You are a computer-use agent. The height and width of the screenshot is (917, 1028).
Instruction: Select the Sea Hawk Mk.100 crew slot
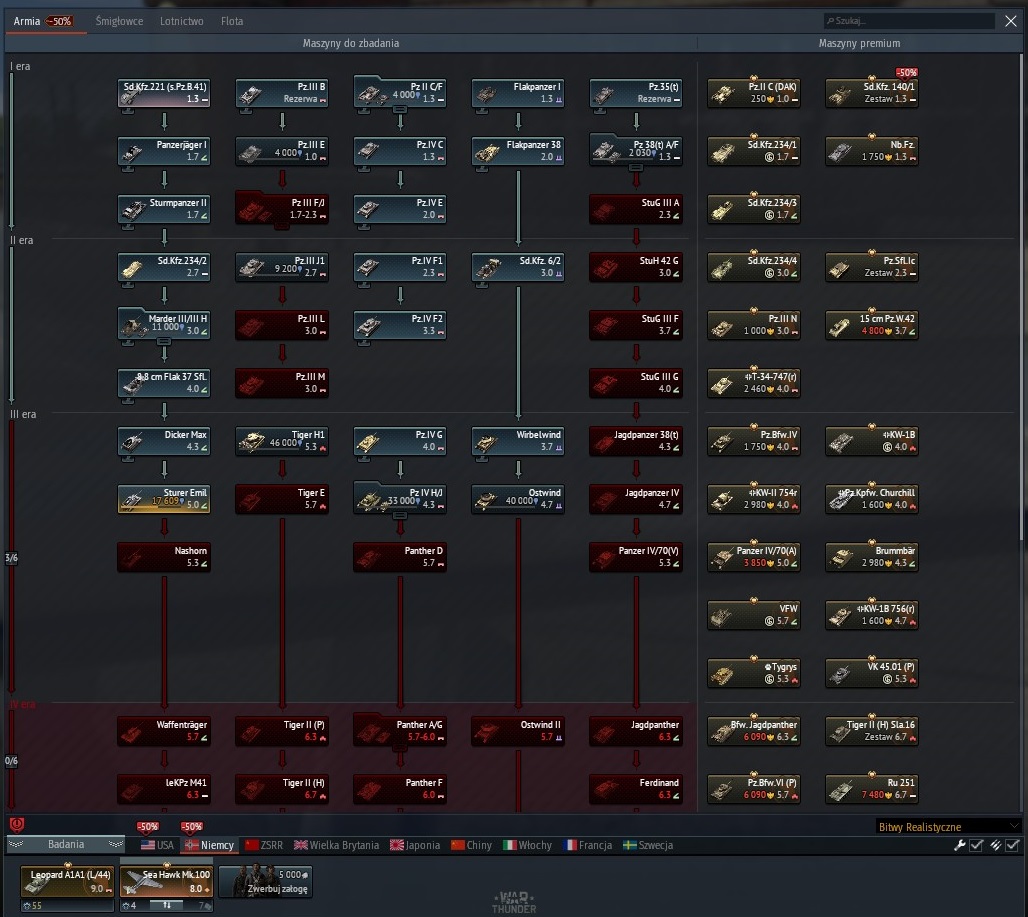(167, 882)
